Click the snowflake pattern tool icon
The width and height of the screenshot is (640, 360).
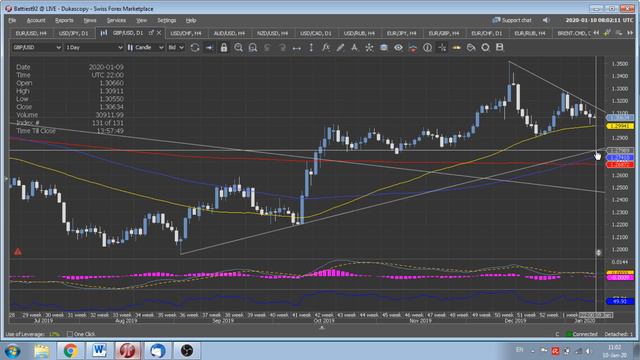pos(369,48)
